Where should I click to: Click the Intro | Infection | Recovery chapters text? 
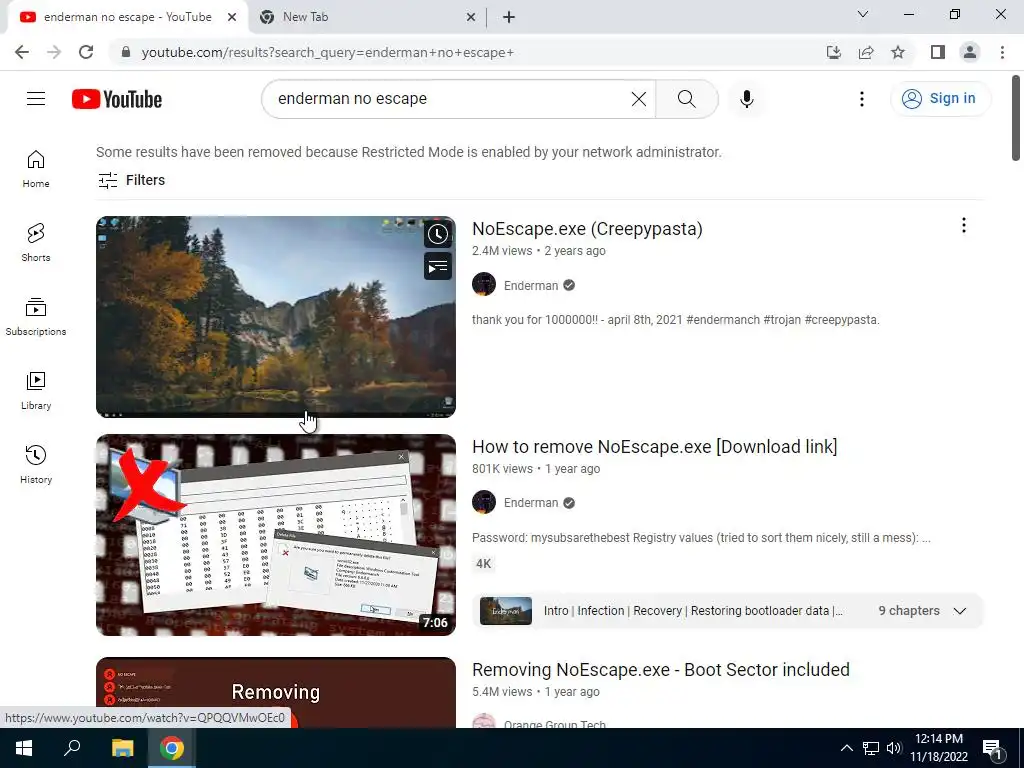click(x=693, y=611)
